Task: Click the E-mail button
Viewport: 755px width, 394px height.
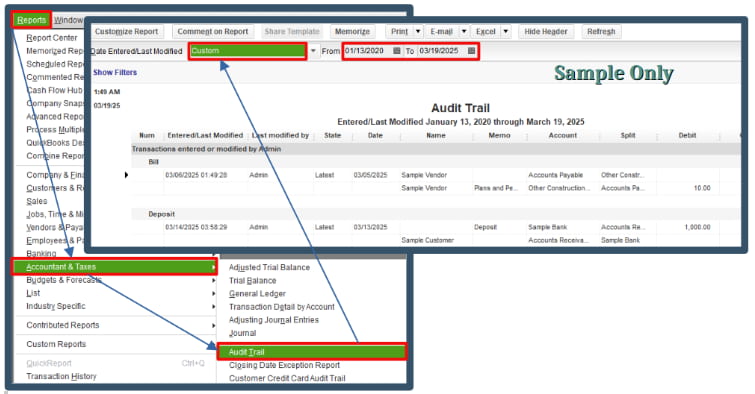Action: (x=442, y=31)
